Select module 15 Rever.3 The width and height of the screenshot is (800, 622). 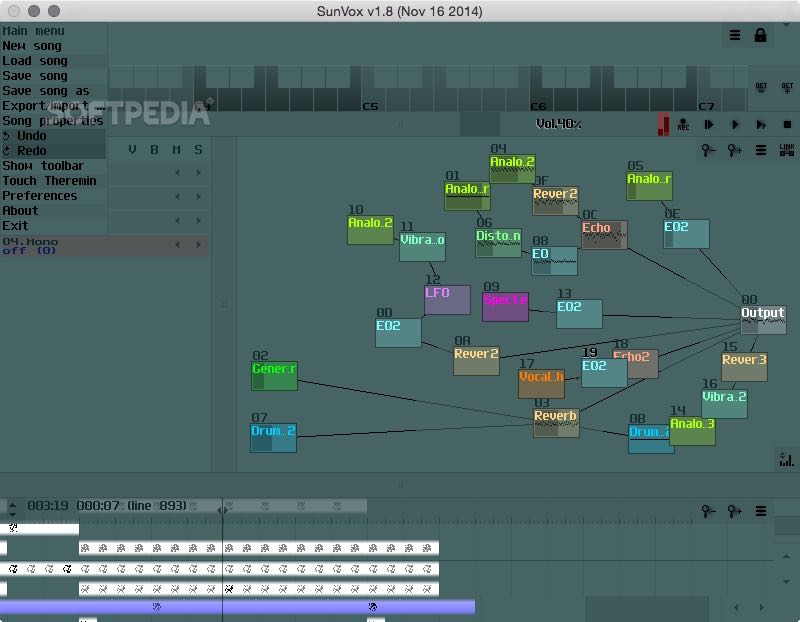744,367
